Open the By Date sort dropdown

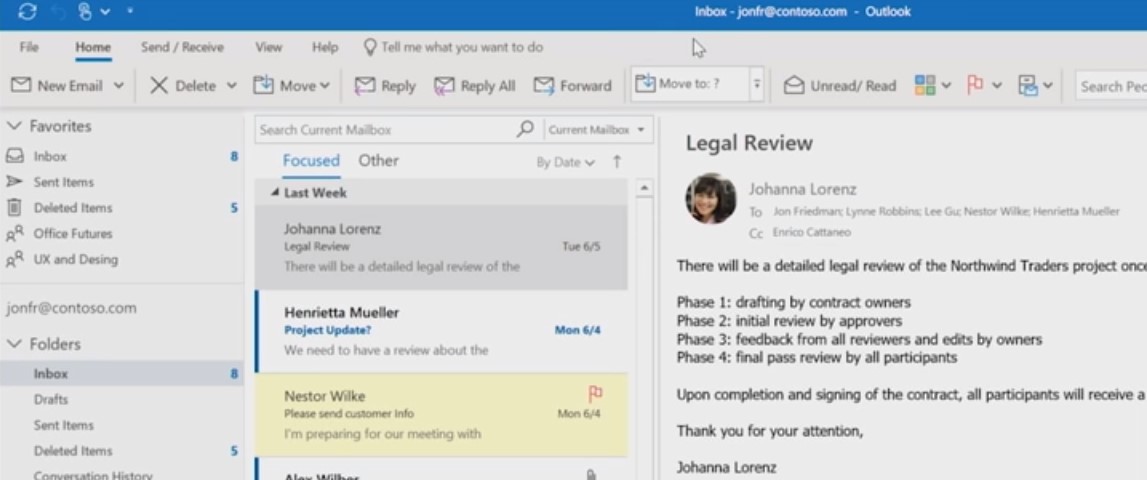[565, 162]
